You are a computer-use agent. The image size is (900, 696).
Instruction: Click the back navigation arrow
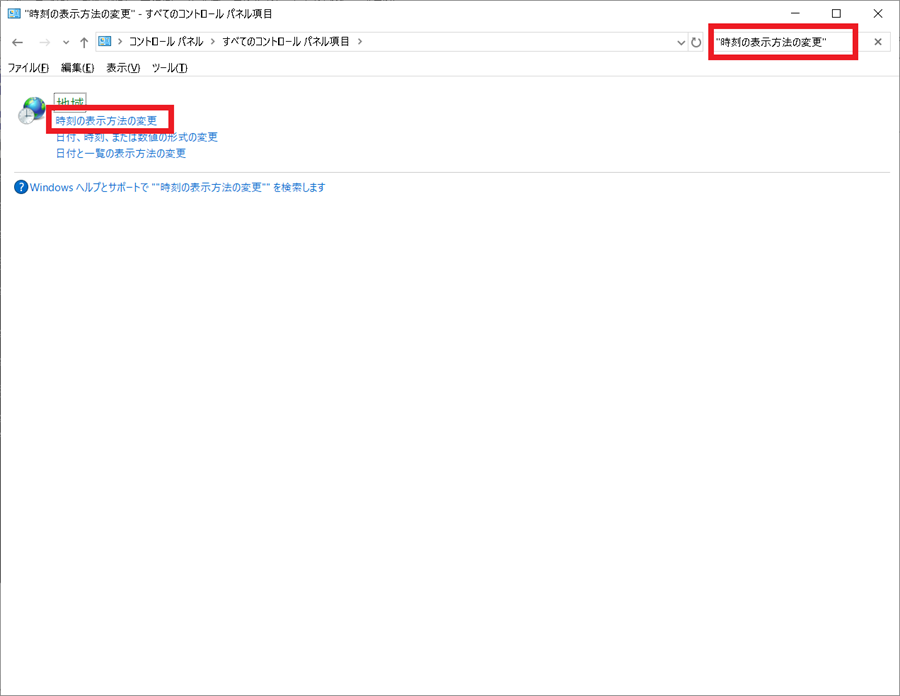(17, 42)
